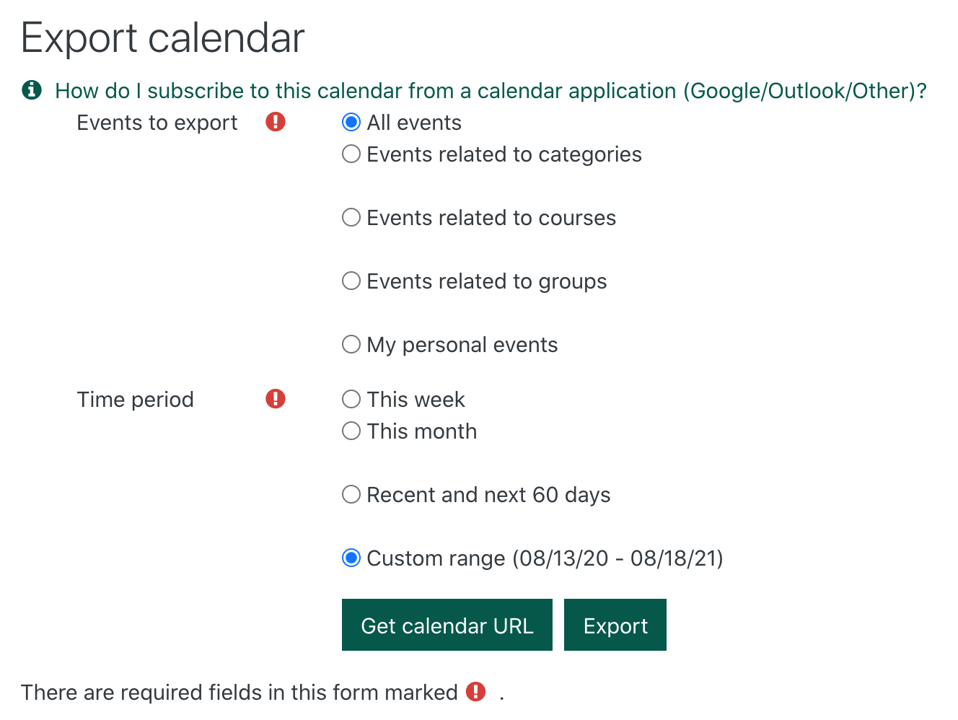Select My personal events
Image resolution: width=958 pixels, height=720 pixels.
(351, 344)
